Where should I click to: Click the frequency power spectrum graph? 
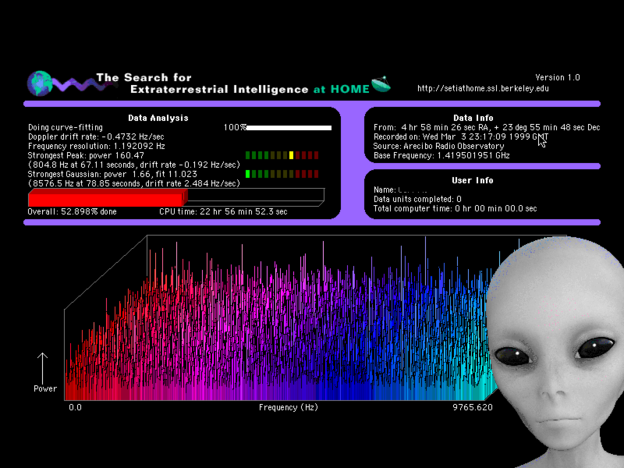[x=279, y=318]
